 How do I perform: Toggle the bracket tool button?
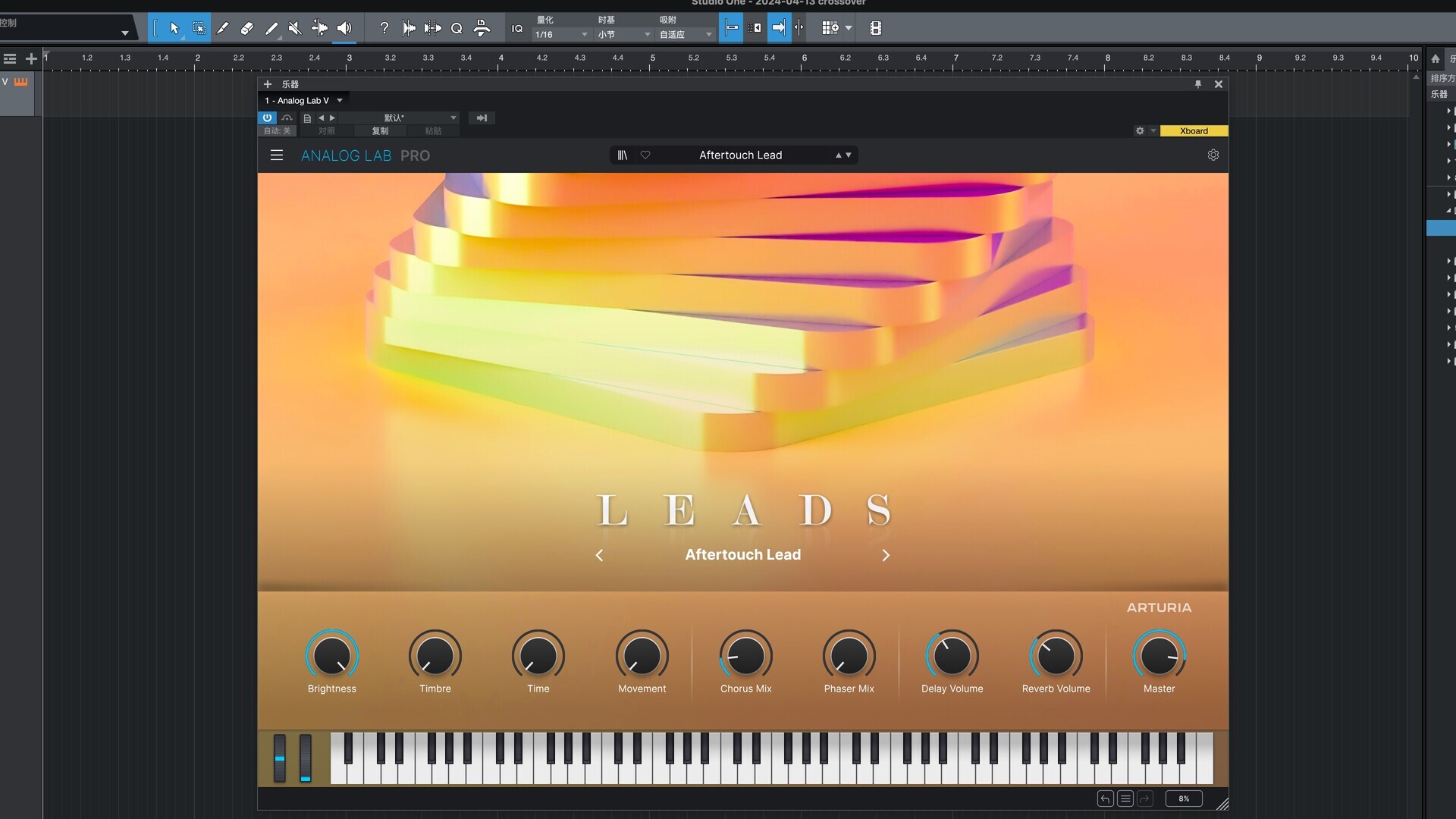pos(155,28)
